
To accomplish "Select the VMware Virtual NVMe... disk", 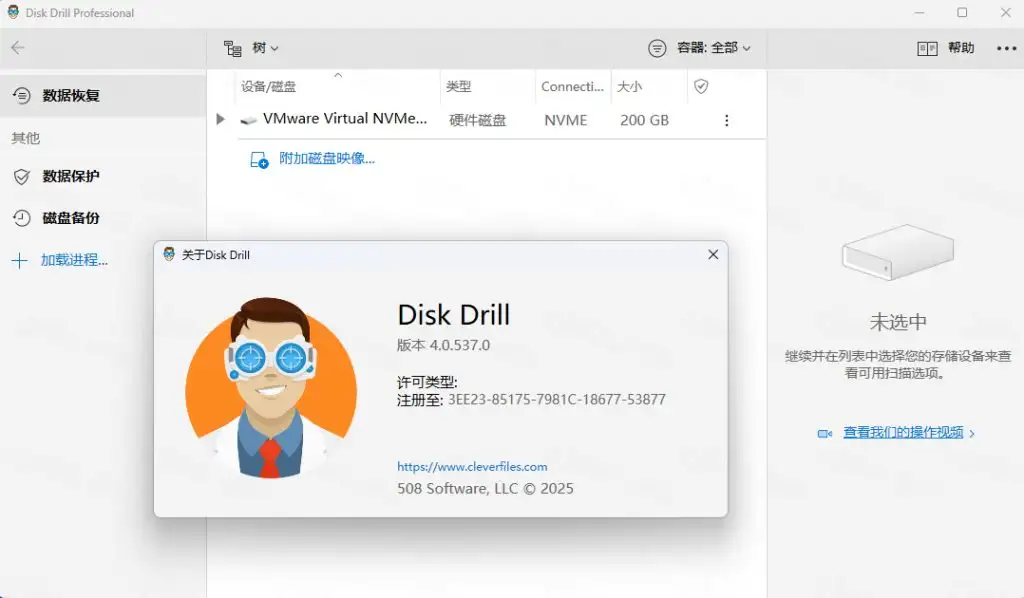I will point(345,119).
